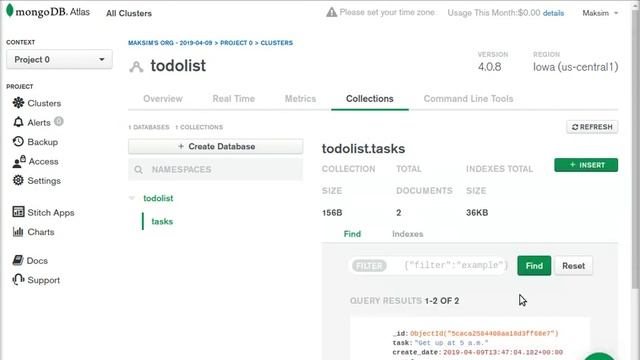The height and width of the screenshot is (360, 640).
Task: Open the Backup clock icon item
Action: click(35, 142)
